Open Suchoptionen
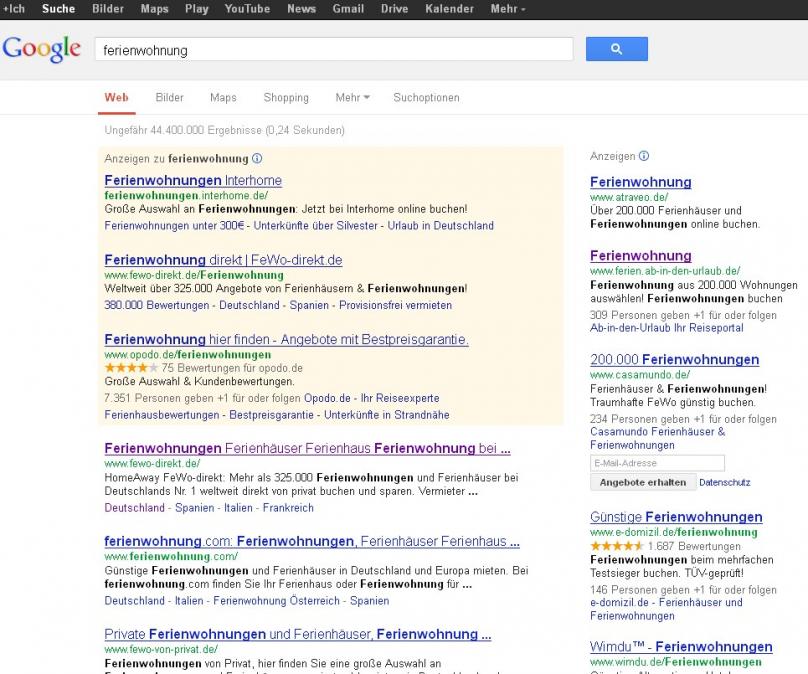The image size is (808, 674). click(x=426, y=97)
